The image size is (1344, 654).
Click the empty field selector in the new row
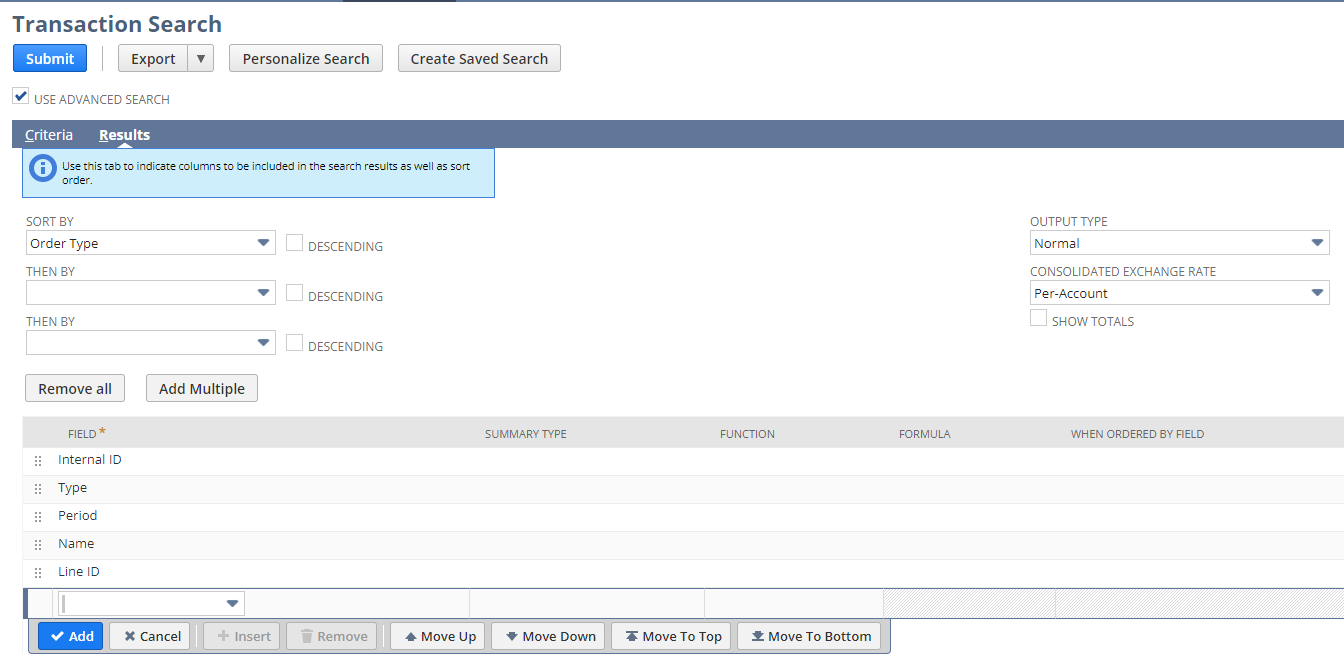pos(150,602)
